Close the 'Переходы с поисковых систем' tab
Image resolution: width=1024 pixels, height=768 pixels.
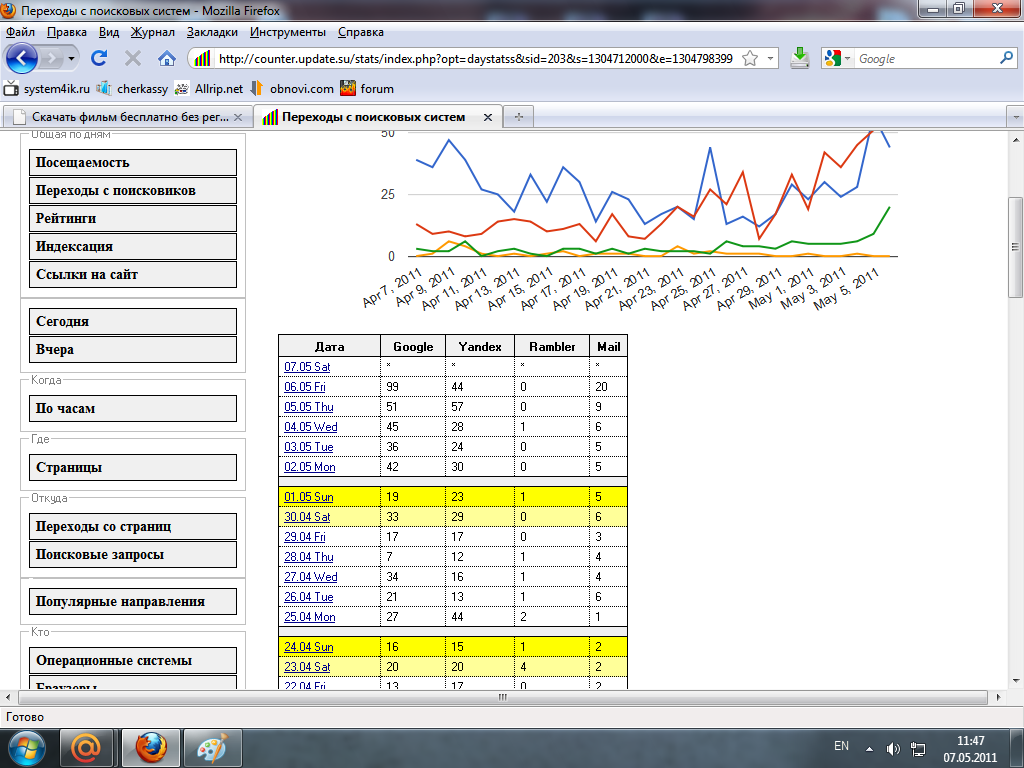click(x=488, y=118)
